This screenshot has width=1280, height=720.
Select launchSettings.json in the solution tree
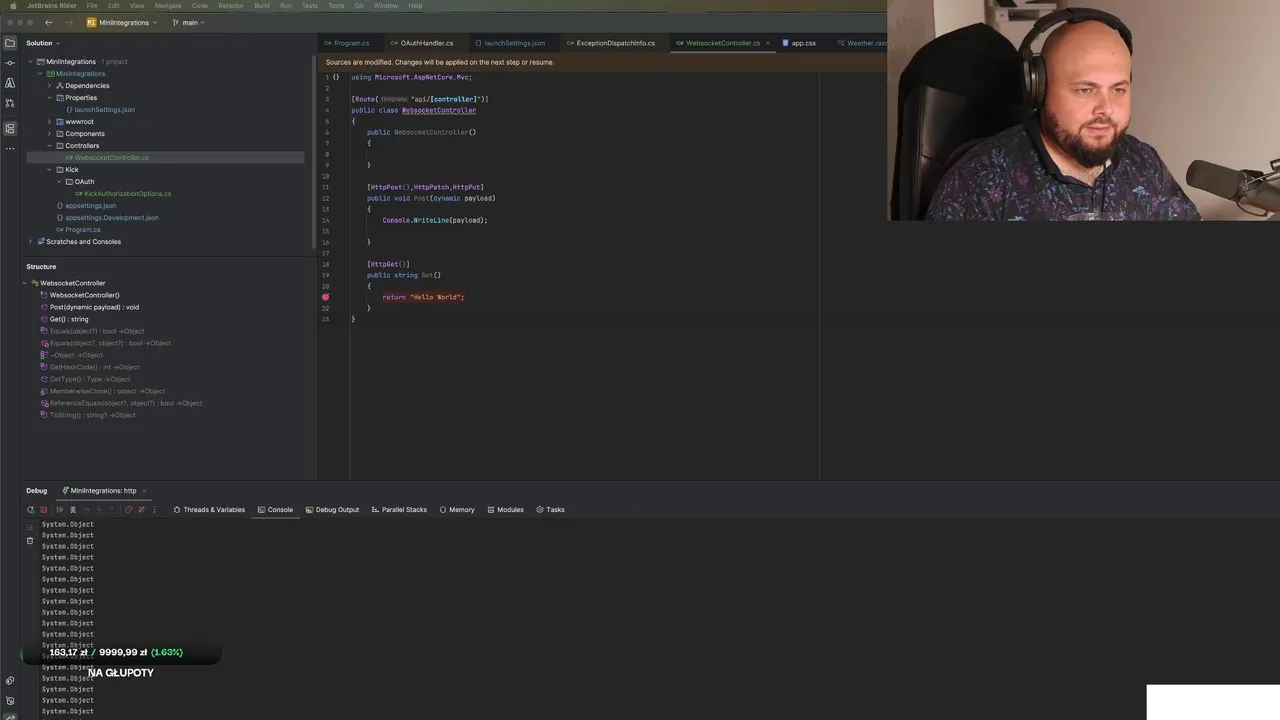tap(104, 110)
